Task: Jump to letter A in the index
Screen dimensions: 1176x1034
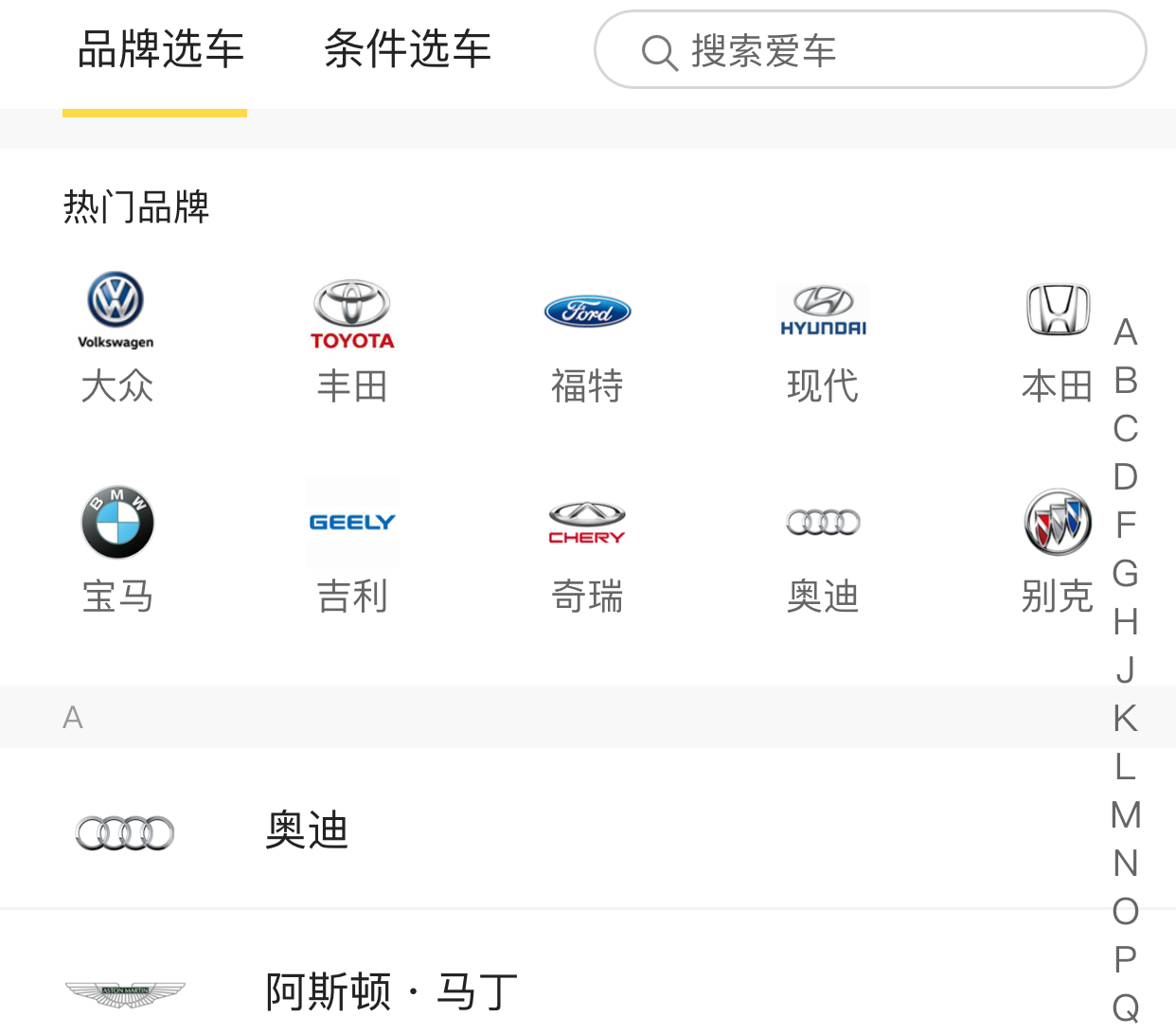Action: 1125,332
